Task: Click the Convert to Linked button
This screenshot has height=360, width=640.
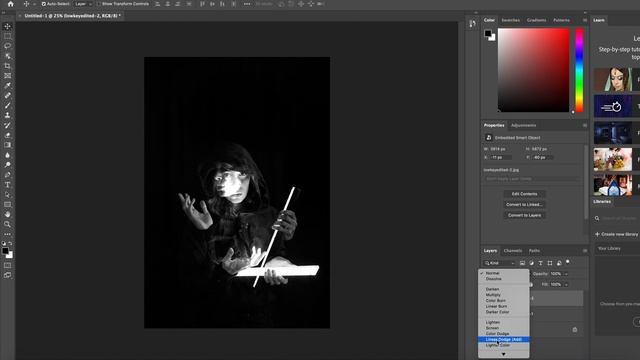Action: pyautogui.click(x=524, y=204)
